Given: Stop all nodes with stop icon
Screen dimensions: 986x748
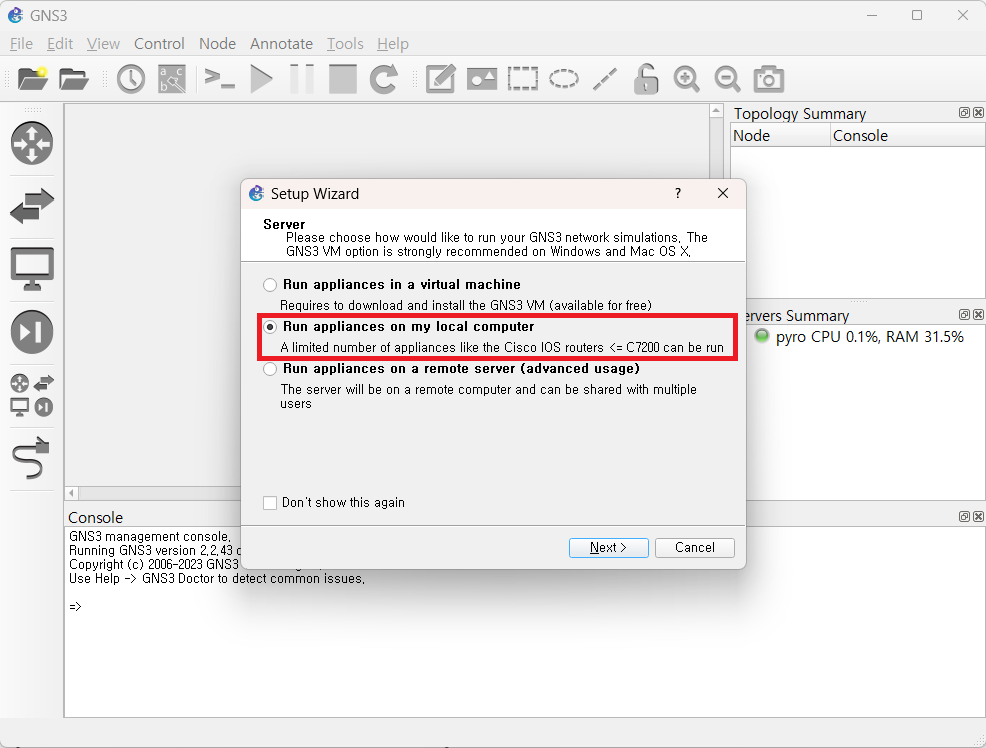Looking at the screenshot, I should point(343,79).
